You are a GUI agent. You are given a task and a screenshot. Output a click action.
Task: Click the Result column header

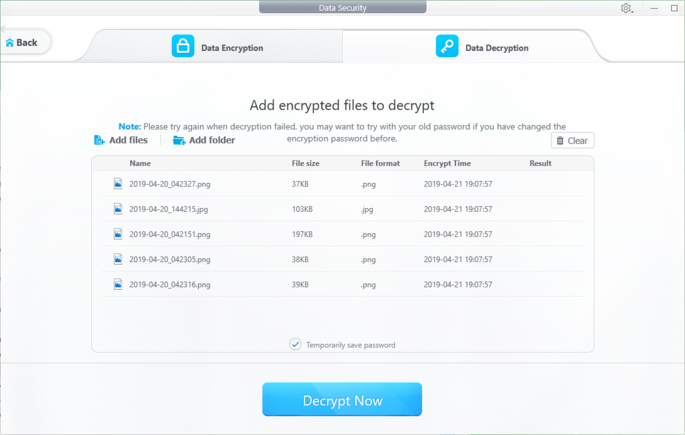pyautogui.click(x=540, y=163)
